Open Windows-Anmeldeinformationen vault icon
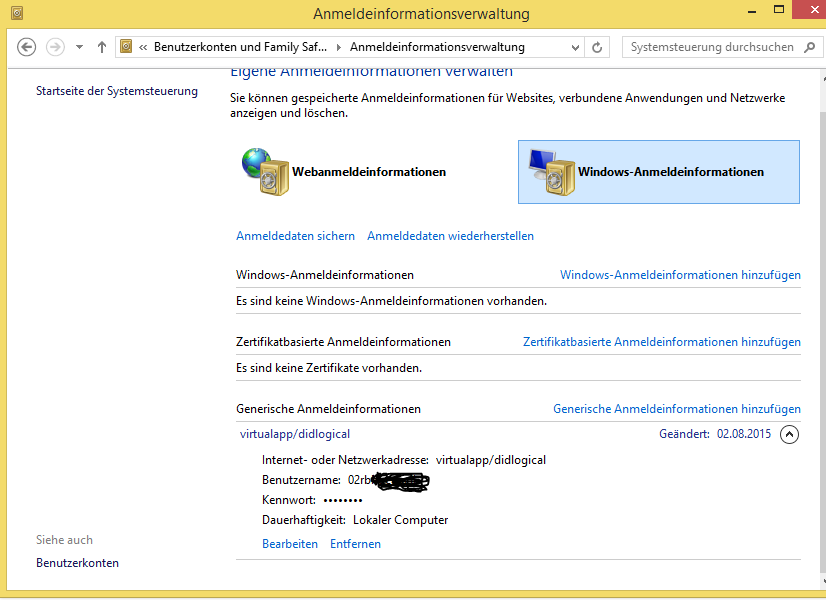Screen dimensions: 826x600 (x=554, y=171)
